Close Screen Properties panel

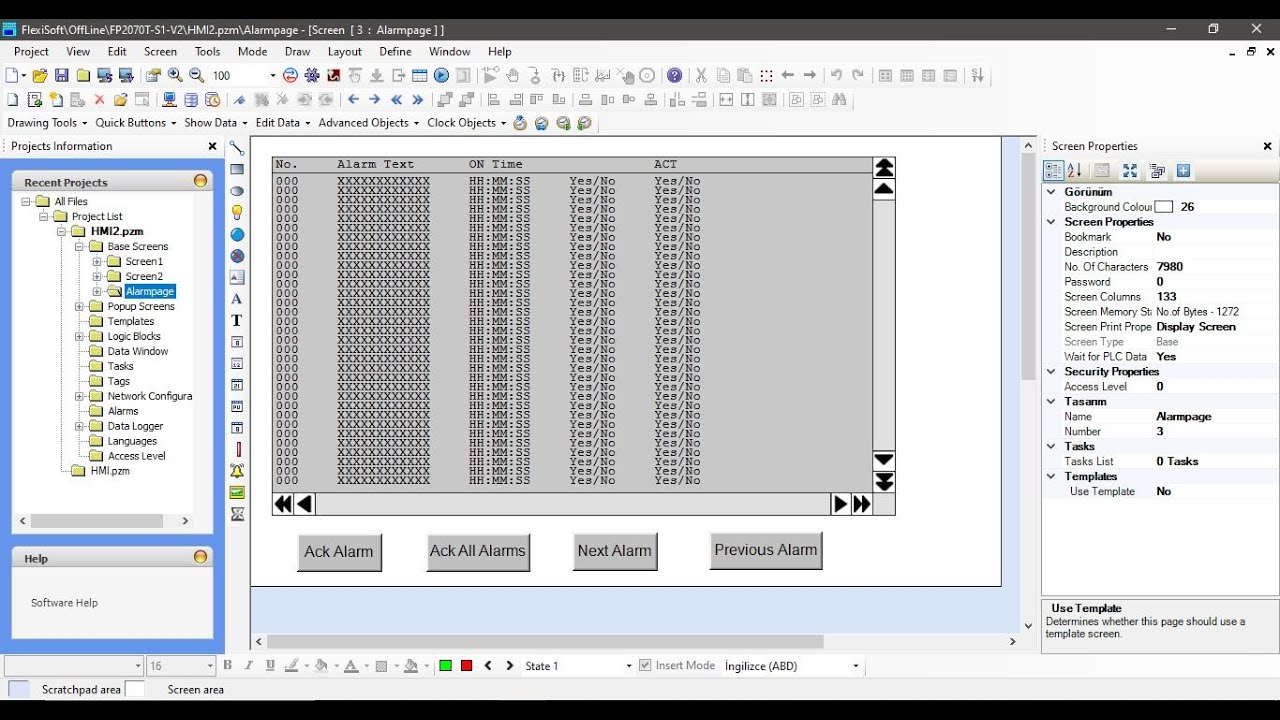1267,146
